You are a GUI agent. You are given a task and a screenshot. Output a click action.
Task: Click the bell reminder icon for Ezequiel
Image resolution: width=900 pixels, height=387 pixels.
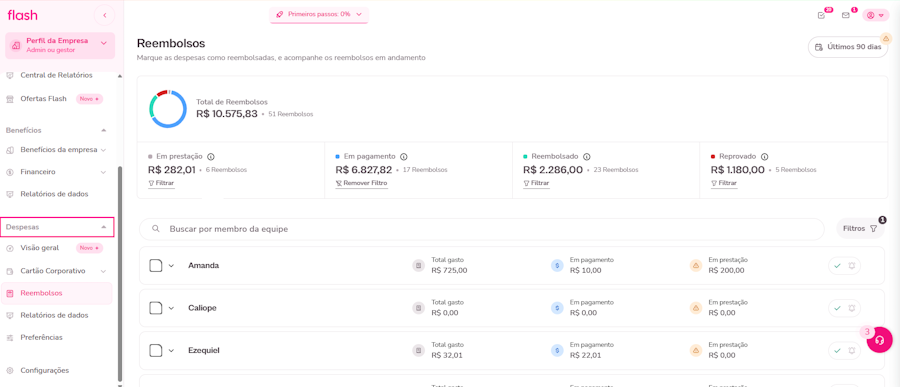click(x=852, y=350)
